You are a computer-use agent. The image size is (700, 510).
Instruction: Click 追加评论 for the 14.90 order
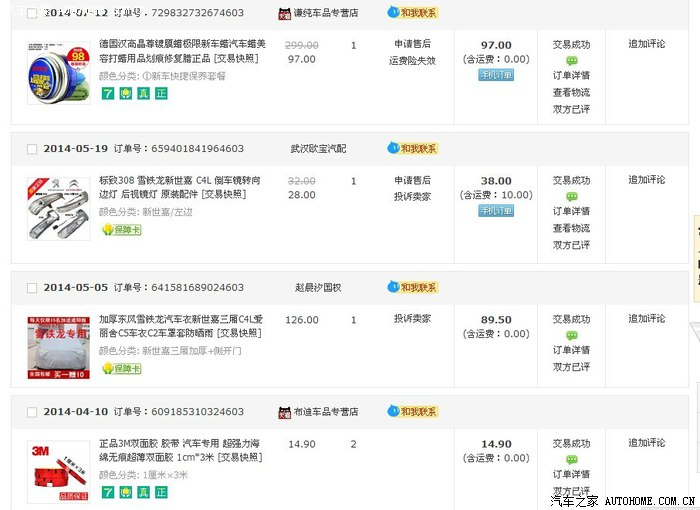(646, 443)
